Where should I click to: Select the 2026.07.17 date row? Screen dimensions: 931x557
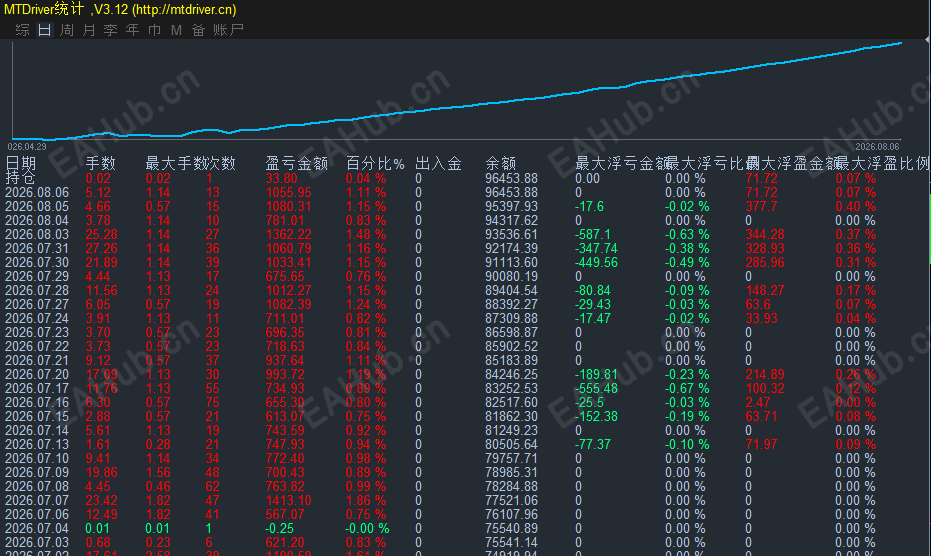[37, 388]
